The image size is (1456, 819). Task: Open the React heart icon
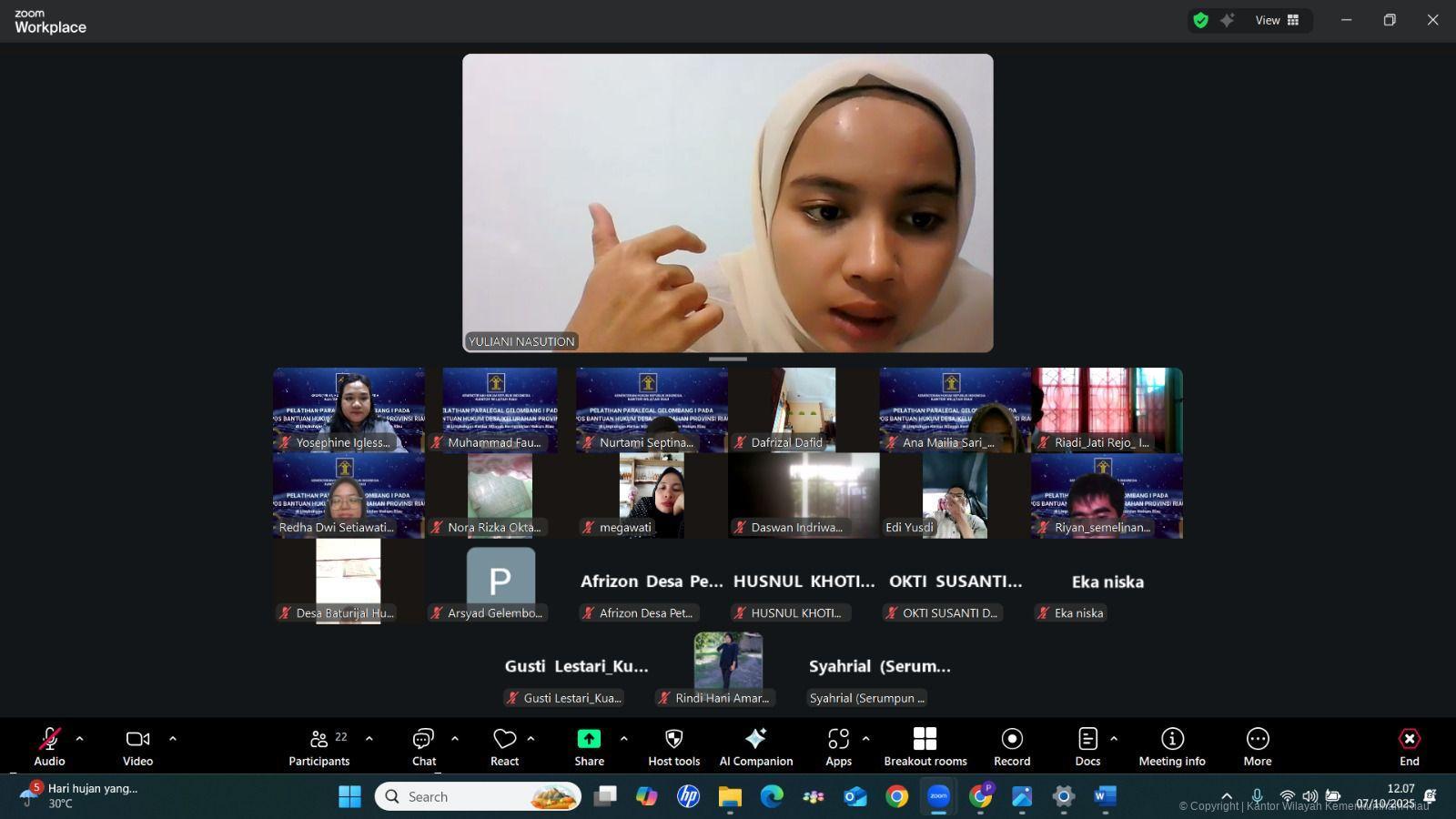504,739
